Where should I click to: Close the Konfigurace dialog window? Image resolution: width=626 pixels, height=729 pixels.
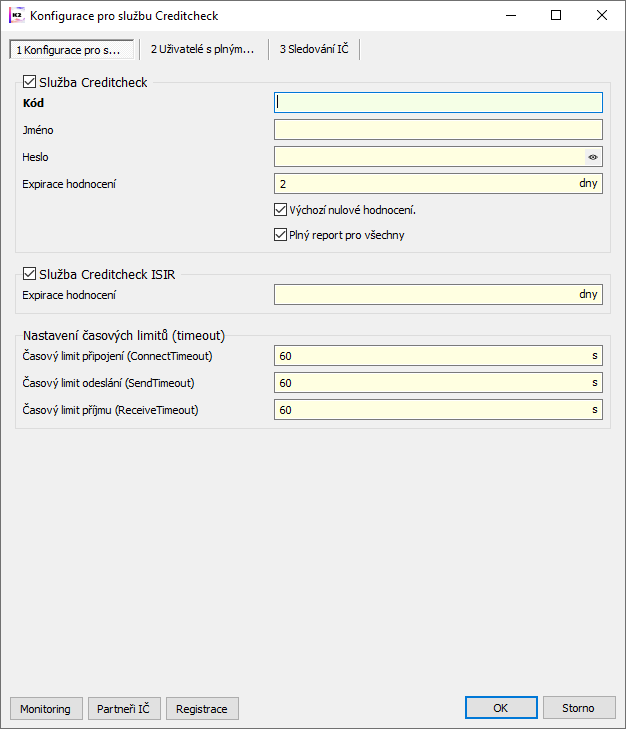(x=601, y=15)
